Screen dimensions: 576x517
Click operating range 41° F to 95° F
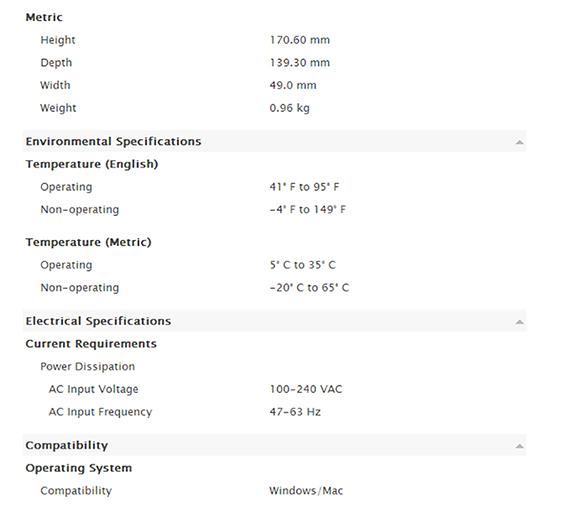pyautogui.click(x=304, y=187)
